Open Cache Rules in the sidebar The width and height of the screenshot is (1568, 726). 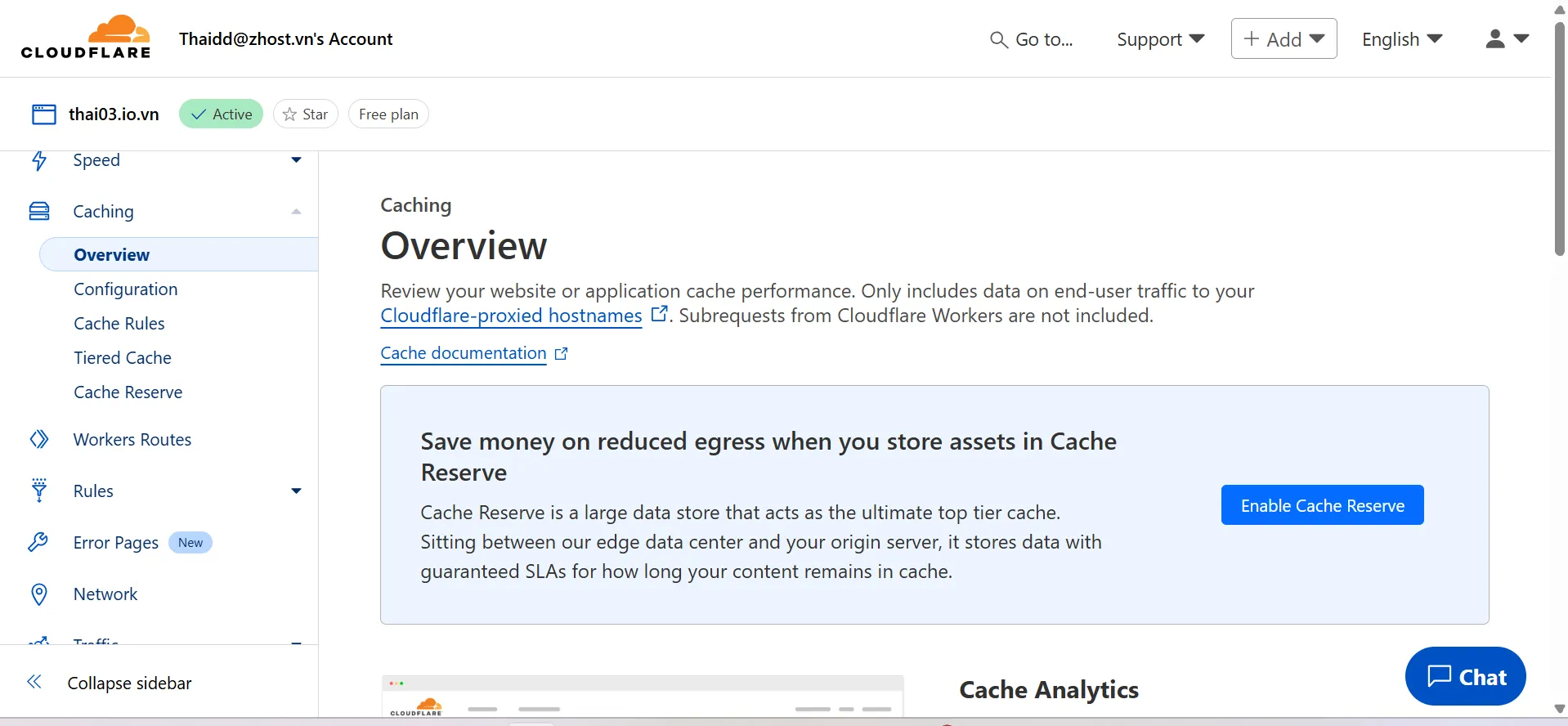pyautogui.click(x=119, y=324)
